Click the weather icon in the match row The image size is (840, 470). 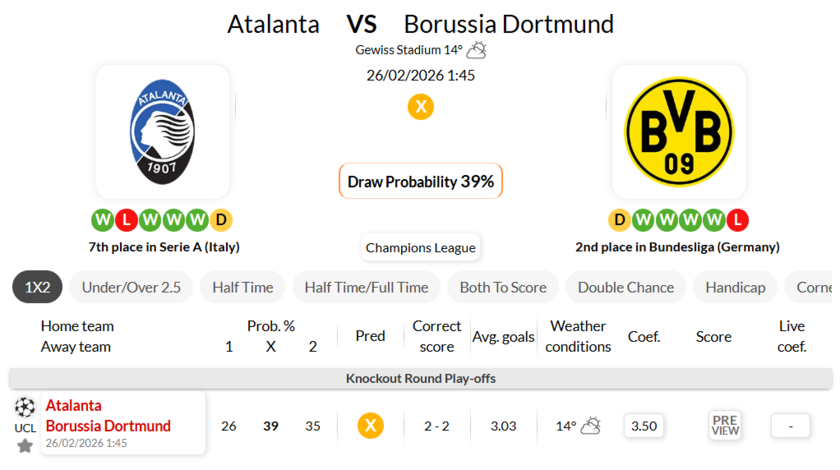(x=591, y=426)
